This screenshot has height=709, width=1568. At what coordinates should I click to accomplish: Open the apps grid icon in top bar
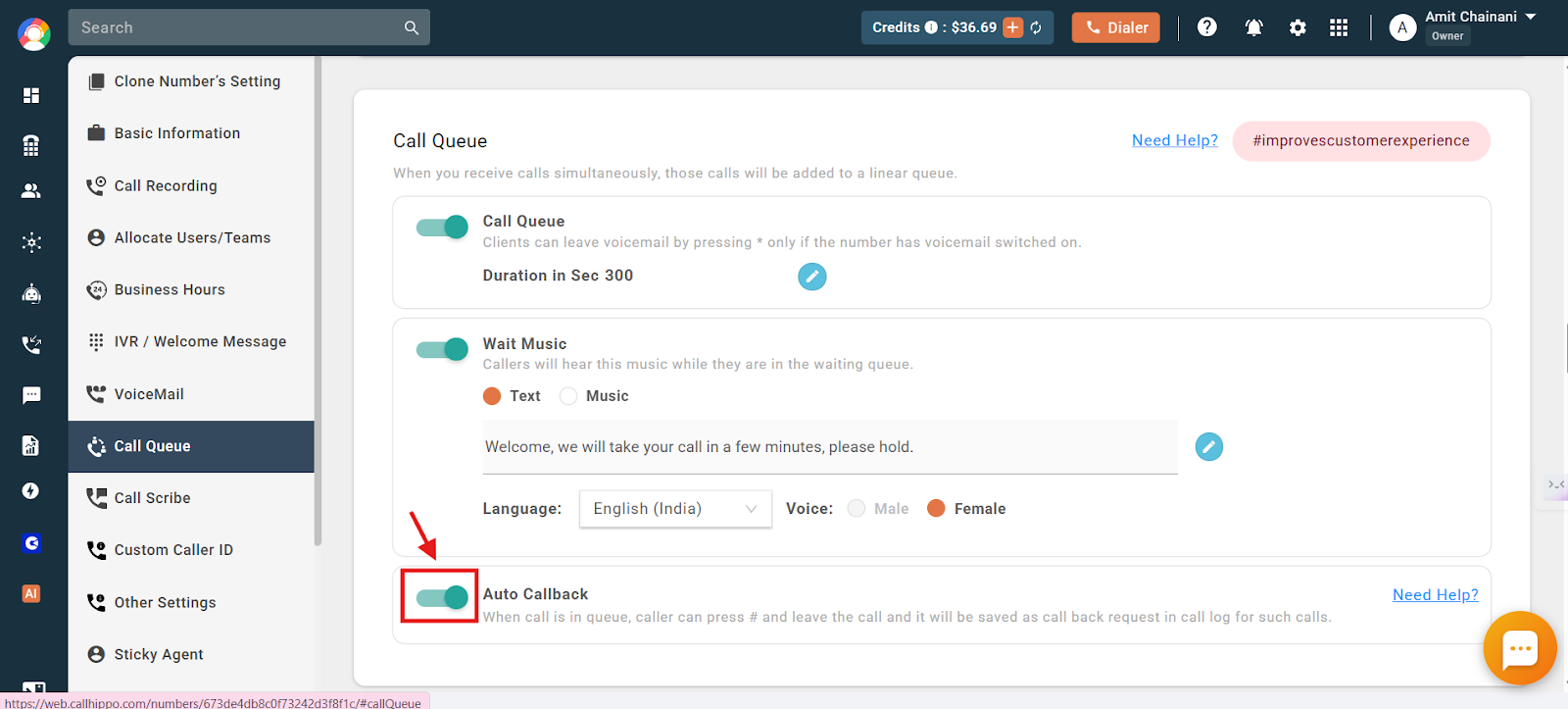click(1339, 27)
